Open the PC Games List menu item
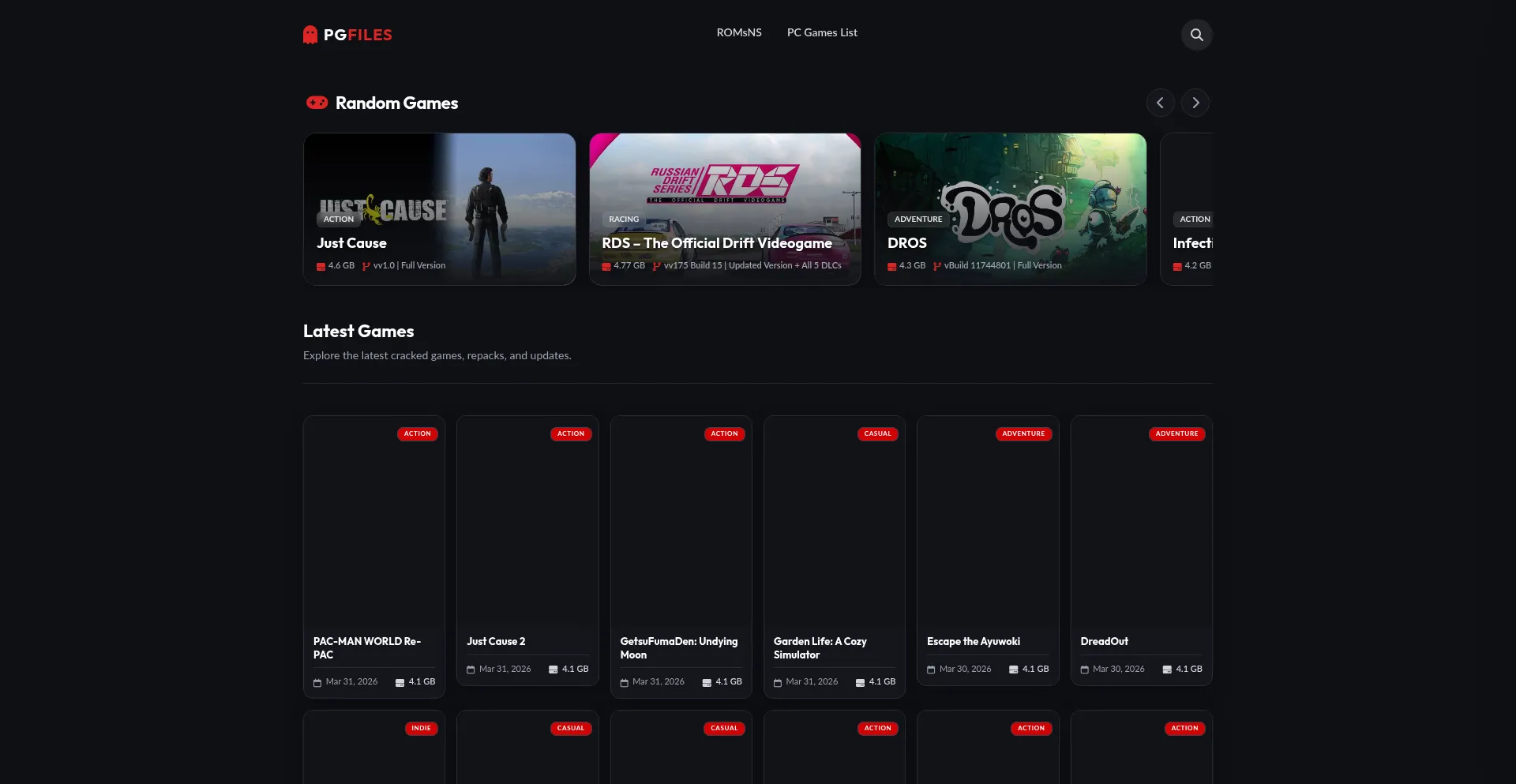The image size is (1516, 784). click(822, 32)
